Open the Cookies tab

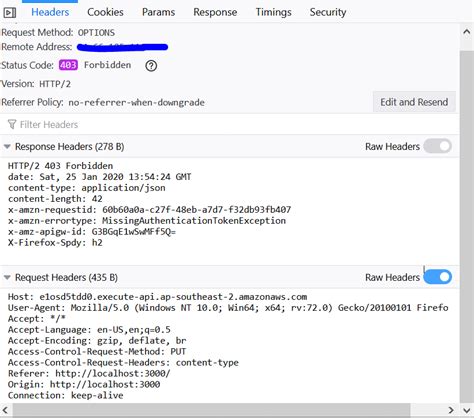[105, 12]
